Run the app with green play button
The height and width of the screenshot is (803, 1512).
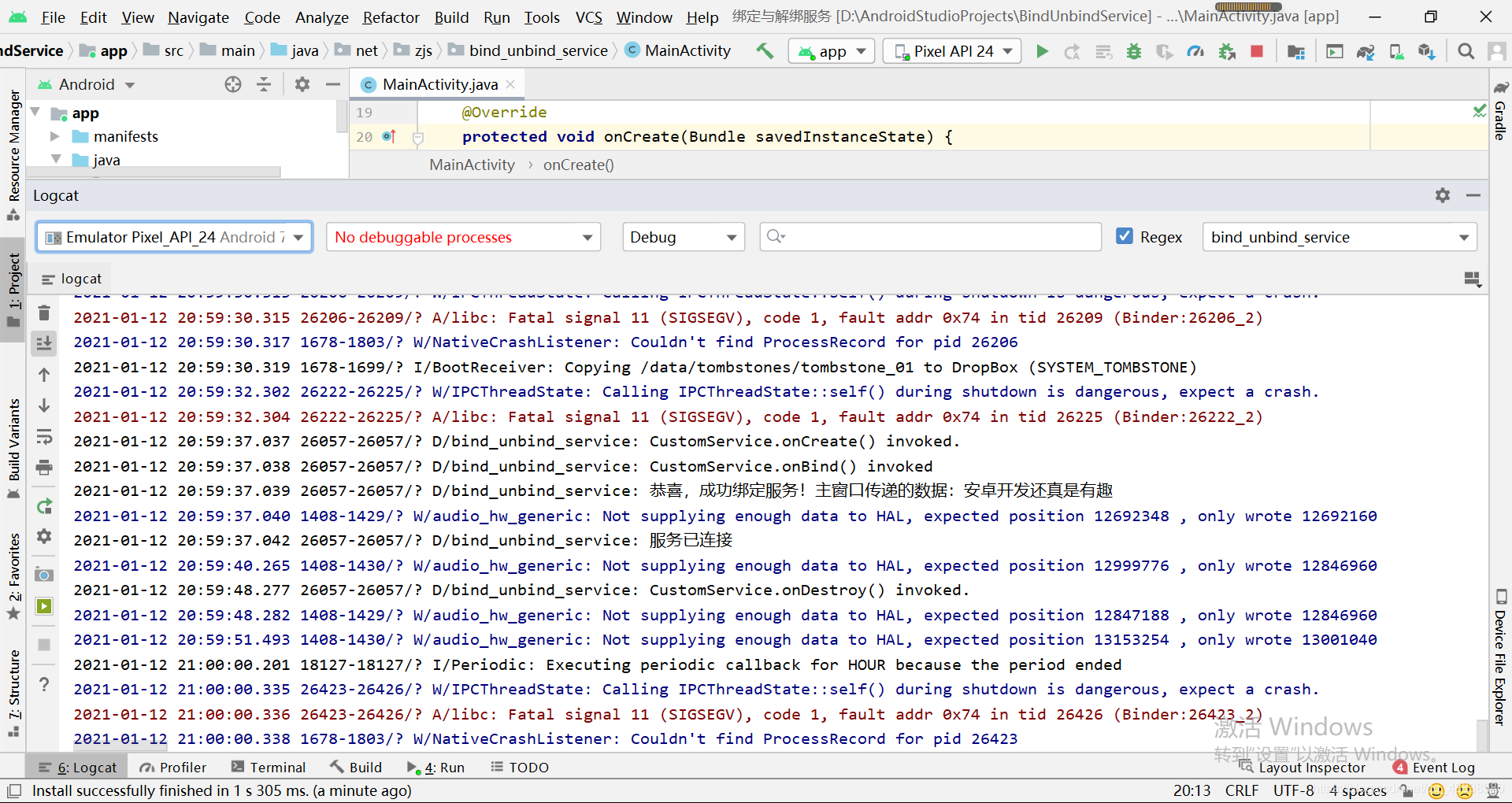pyautogui.click(x=1042, y=51)
